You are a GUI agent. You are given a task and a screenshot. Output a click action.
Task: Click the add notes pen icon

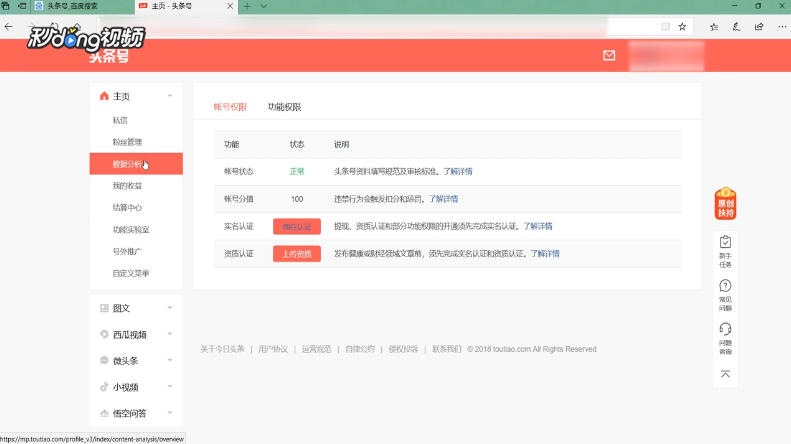pyautogui.click(x=737, y=27)
